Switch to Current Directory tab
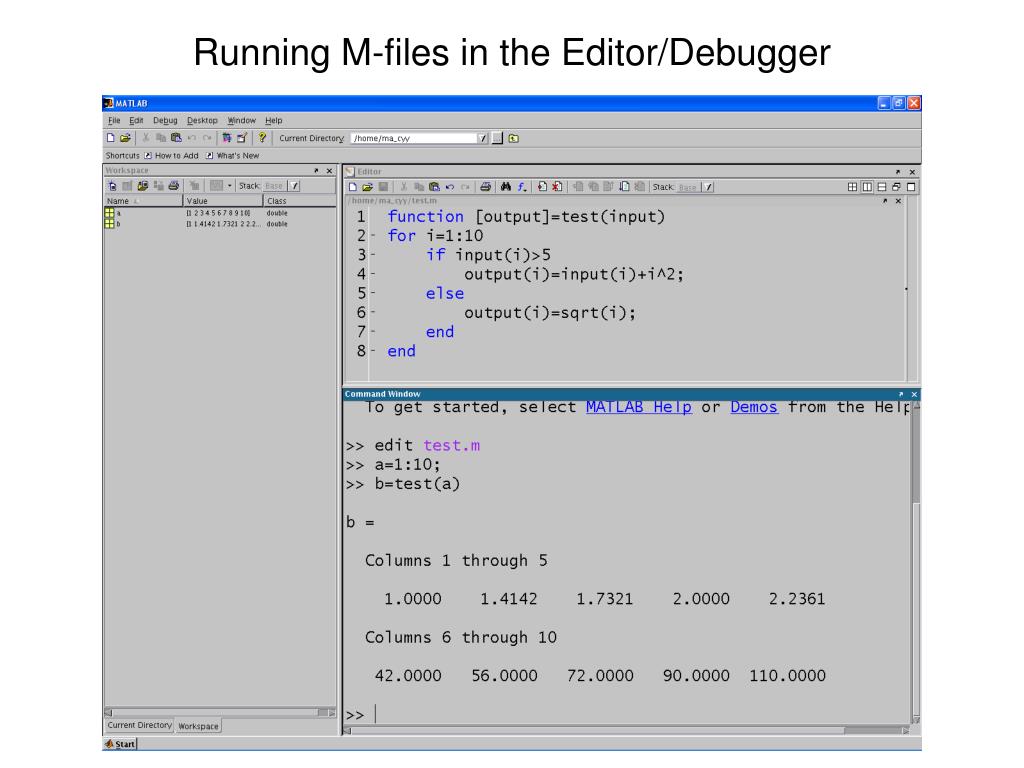This screenshot has height=768, width=1024. coord(139,726)
